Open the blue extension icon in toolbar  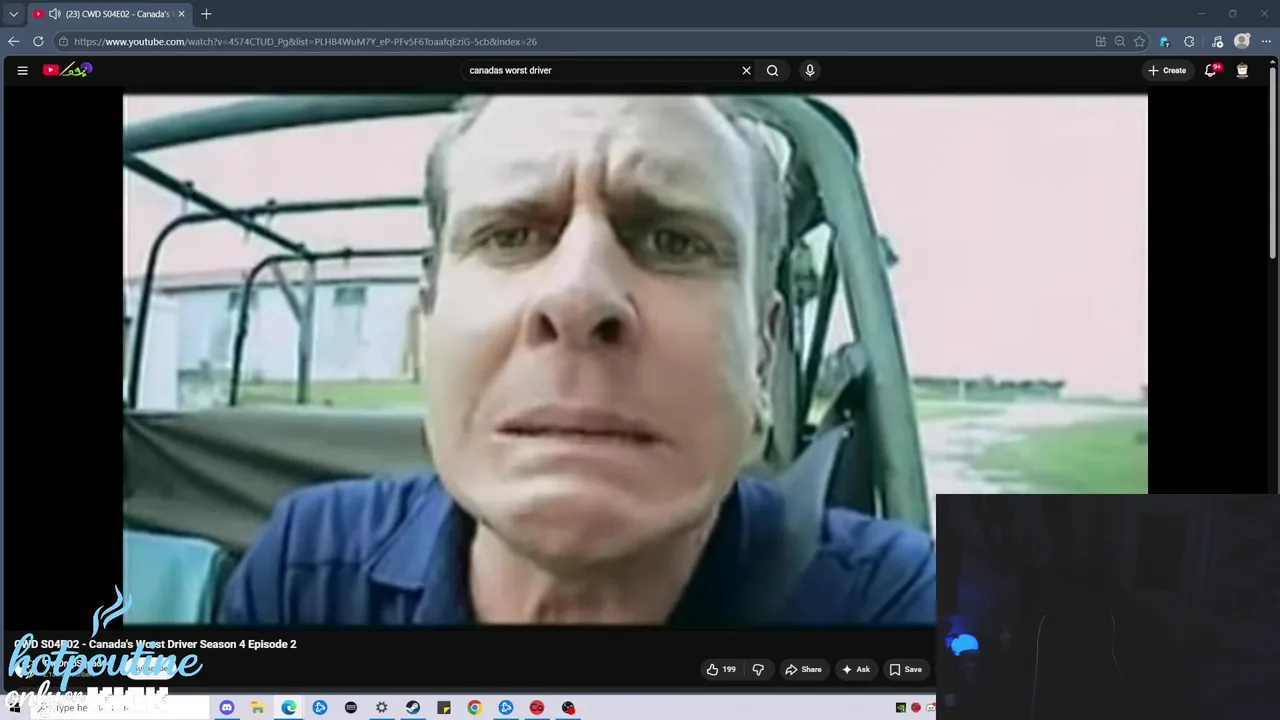point(1165,41)
